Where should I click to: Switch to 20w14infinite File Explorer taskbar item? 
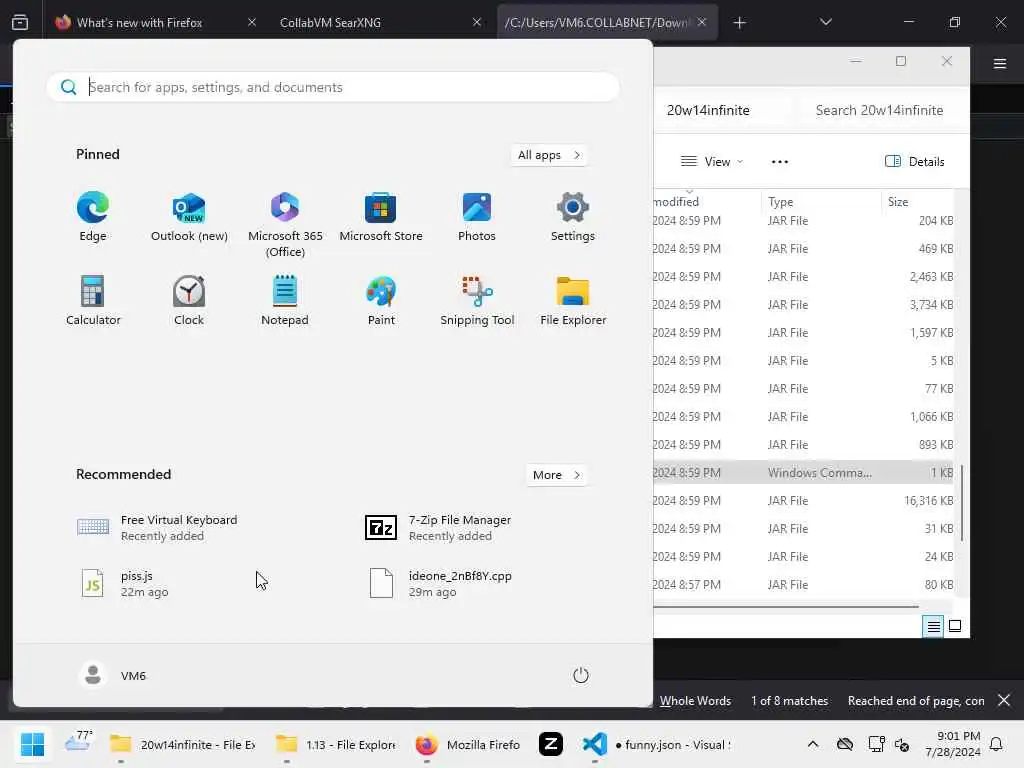[183, 744]
